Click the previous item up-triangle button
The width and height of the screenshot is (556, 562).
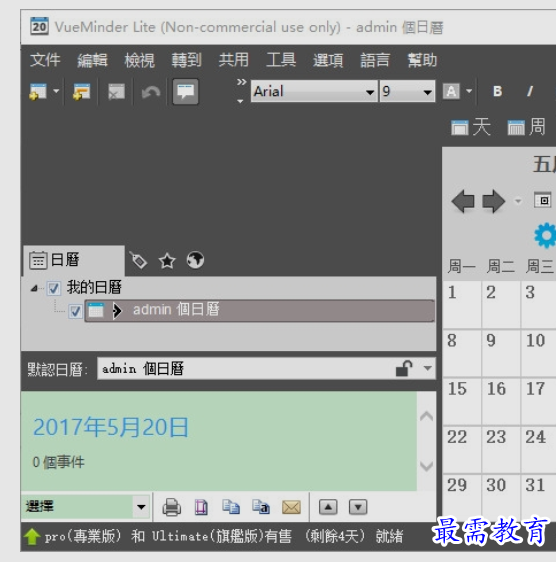point(328,507)
